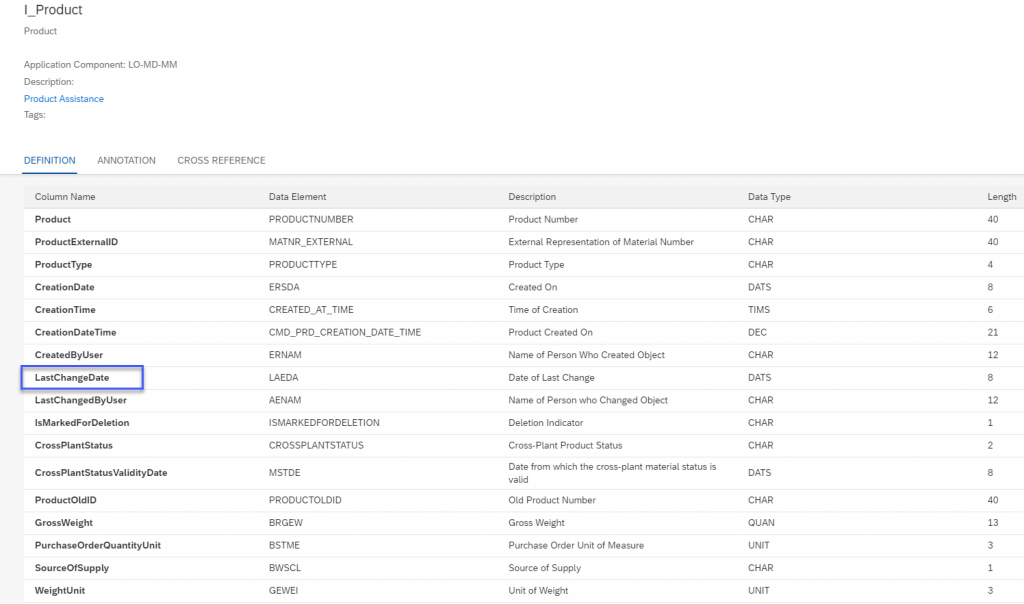Select the Product column name row
The width and height of the screenshot is (1024, 604).
(524, 219)
